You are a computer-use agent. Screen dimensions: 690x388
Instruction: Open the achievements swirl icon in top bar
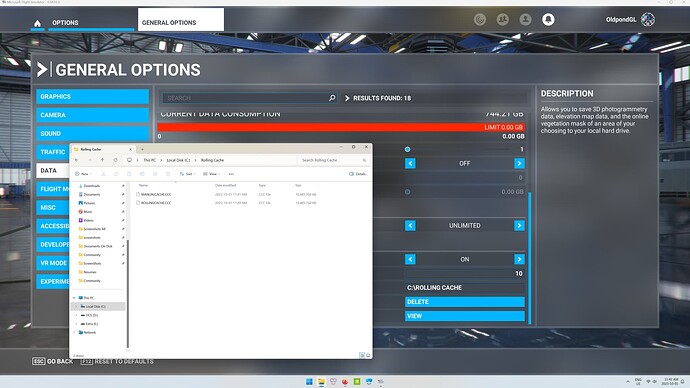point(480,19)
